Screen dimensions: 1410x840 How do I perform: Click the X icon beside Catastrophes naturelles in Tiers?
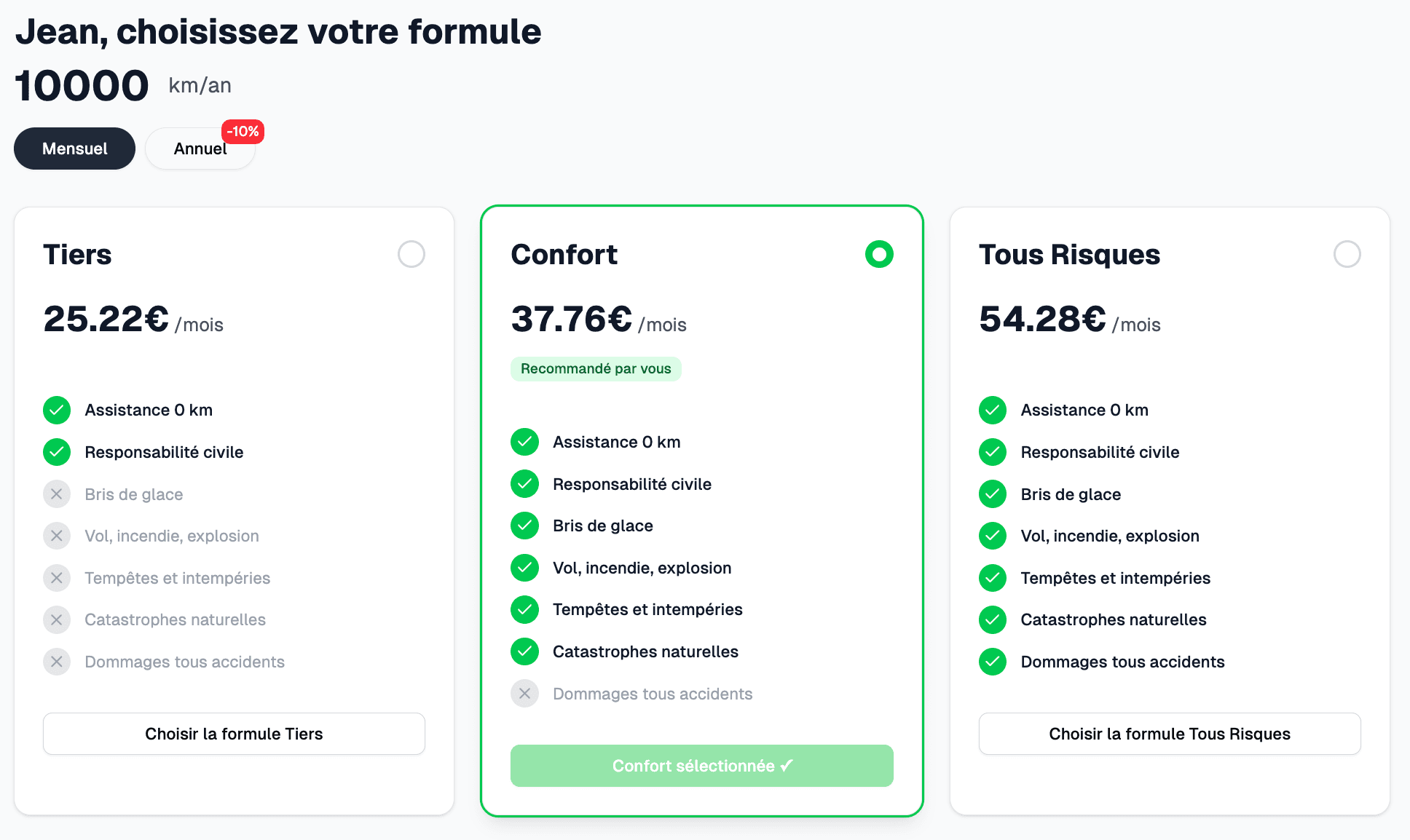(56, 619)
